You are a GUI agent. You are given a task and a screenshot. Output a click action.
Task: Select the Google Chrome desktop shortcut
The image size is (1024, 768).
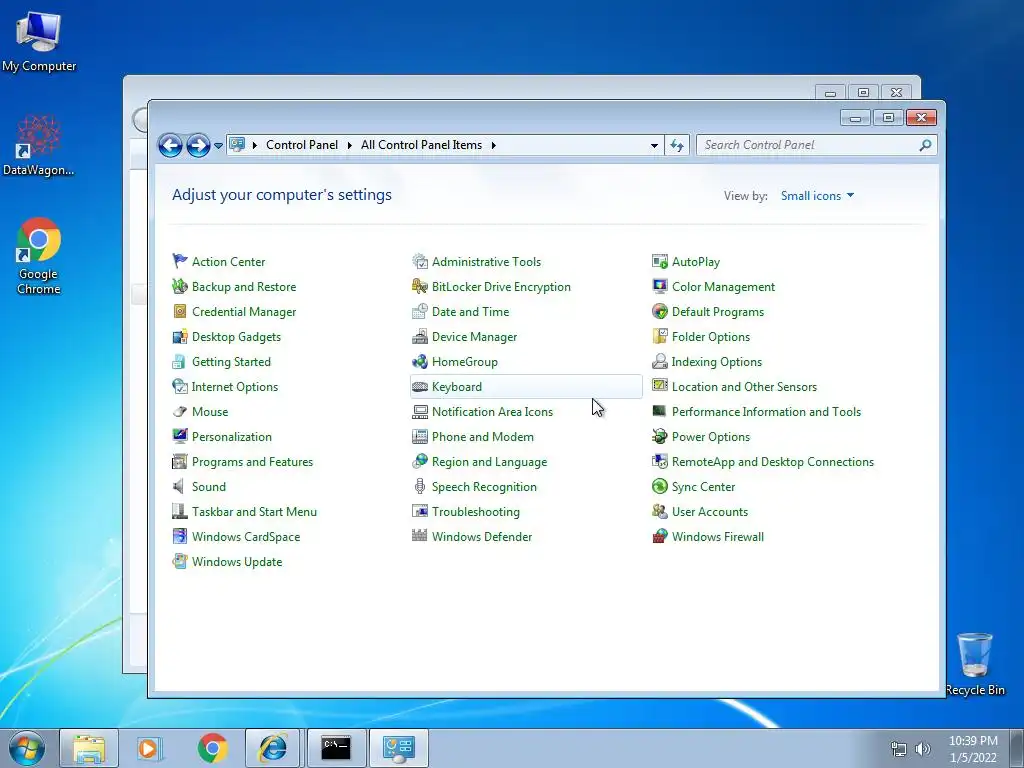pyautogui.click(x=39, y=256)
